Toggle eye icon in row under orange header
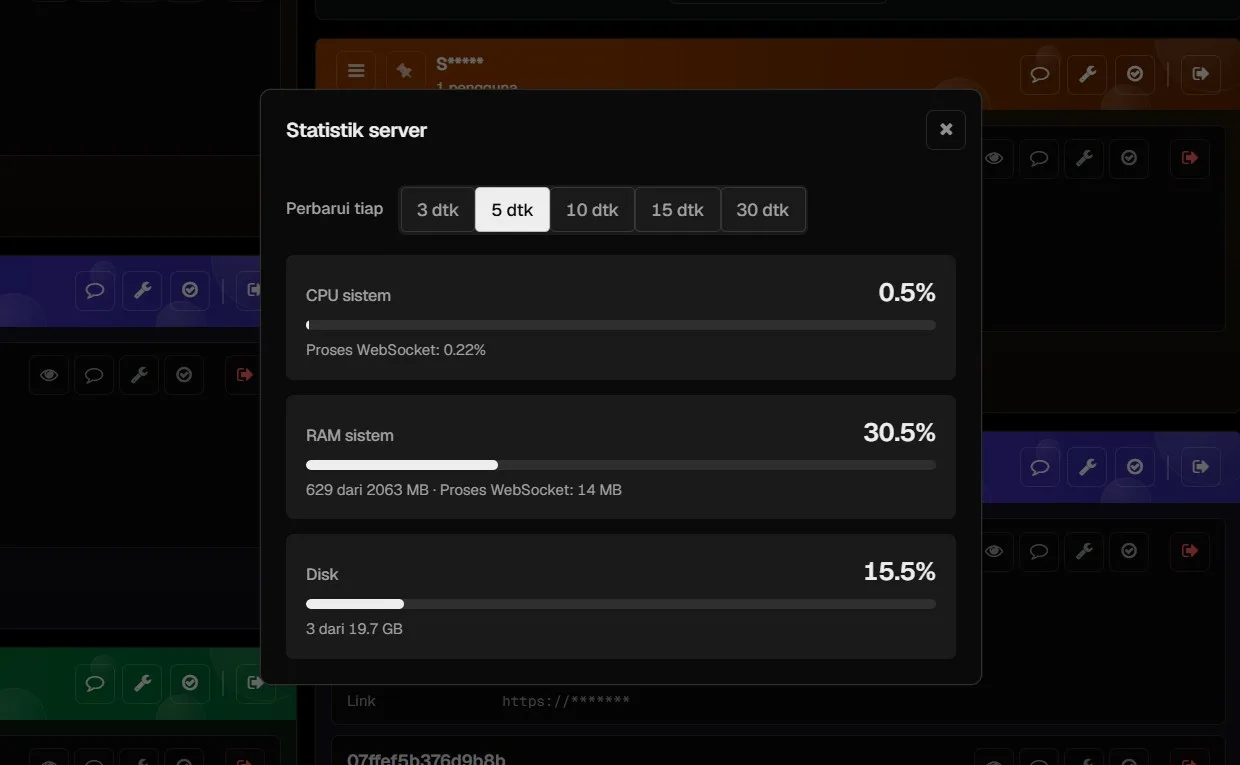The height and width of the screenshot is (765, 1240). [994, 158]
